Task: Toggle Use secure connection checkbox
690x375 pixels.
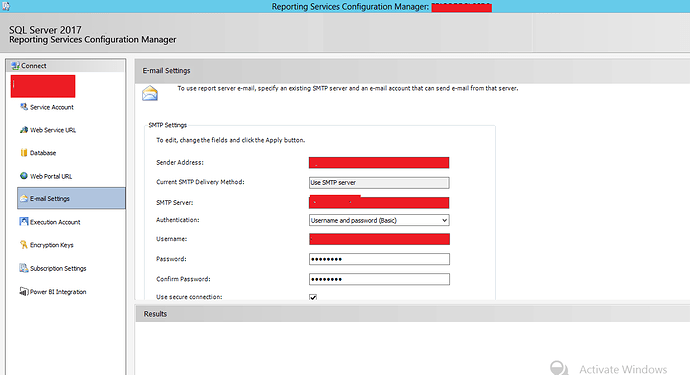Action: click(x=313, y=297)
